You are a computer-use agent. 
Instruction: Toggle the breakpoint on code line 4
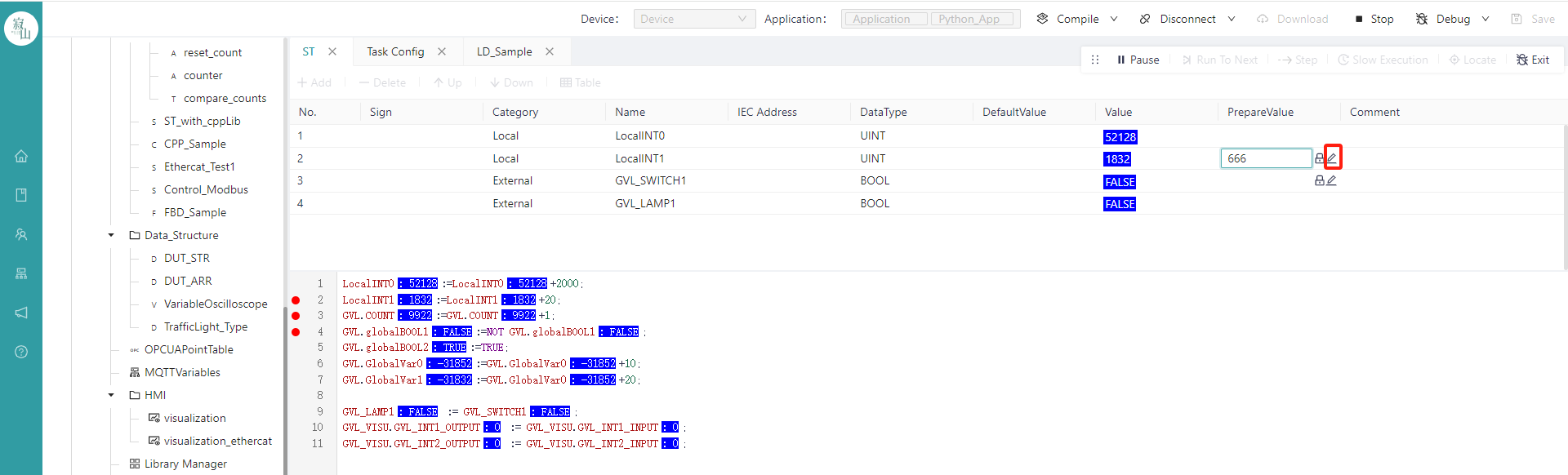coord(296,332)
